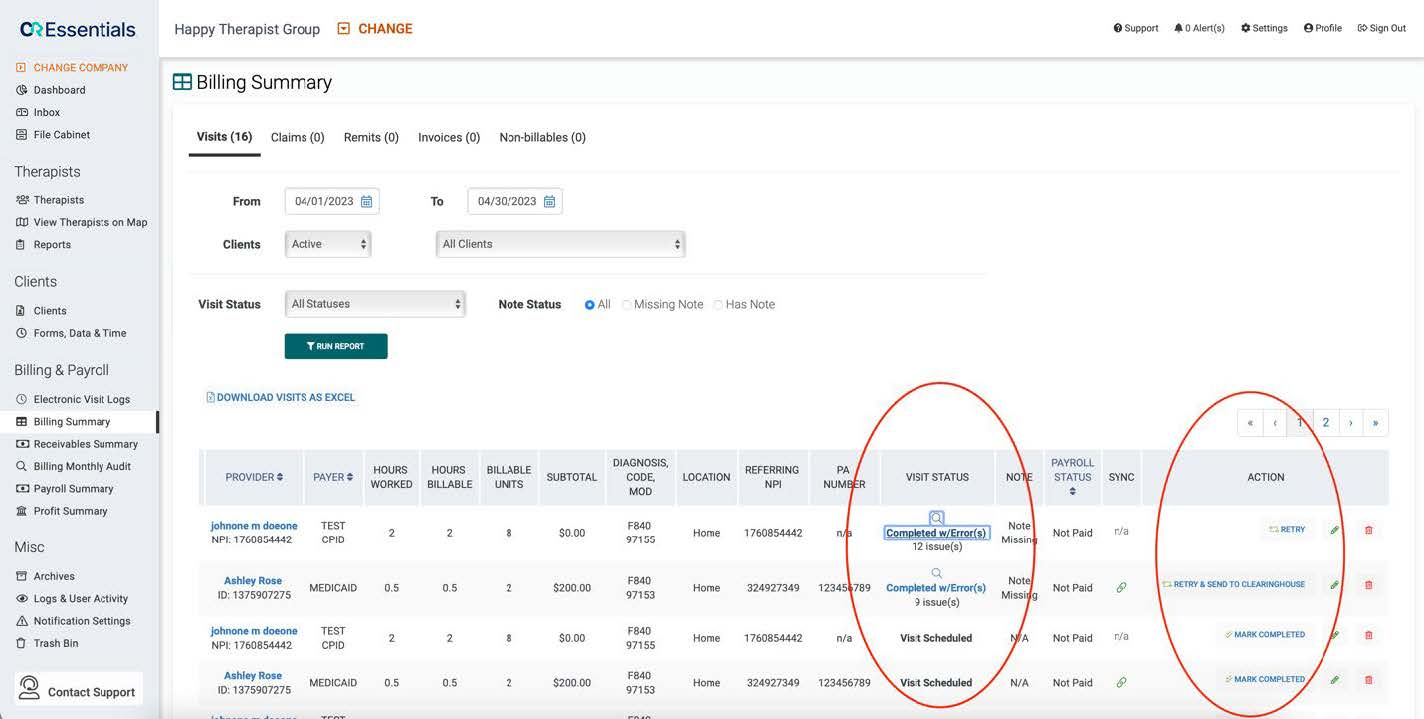Select the Has Note radio button
This screenshot has height=719, width=1424.
(718, 304)
